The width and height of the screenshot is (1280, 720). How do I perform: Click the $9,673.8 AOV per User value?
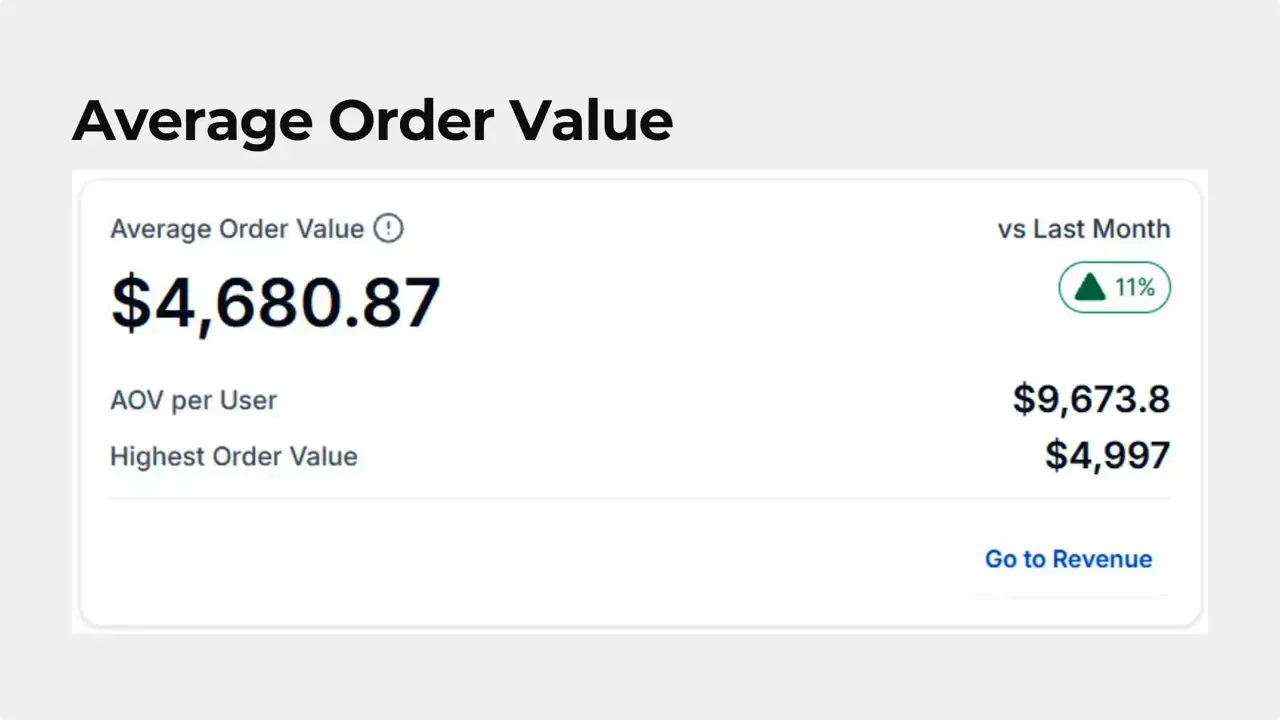pos(1091,399)
